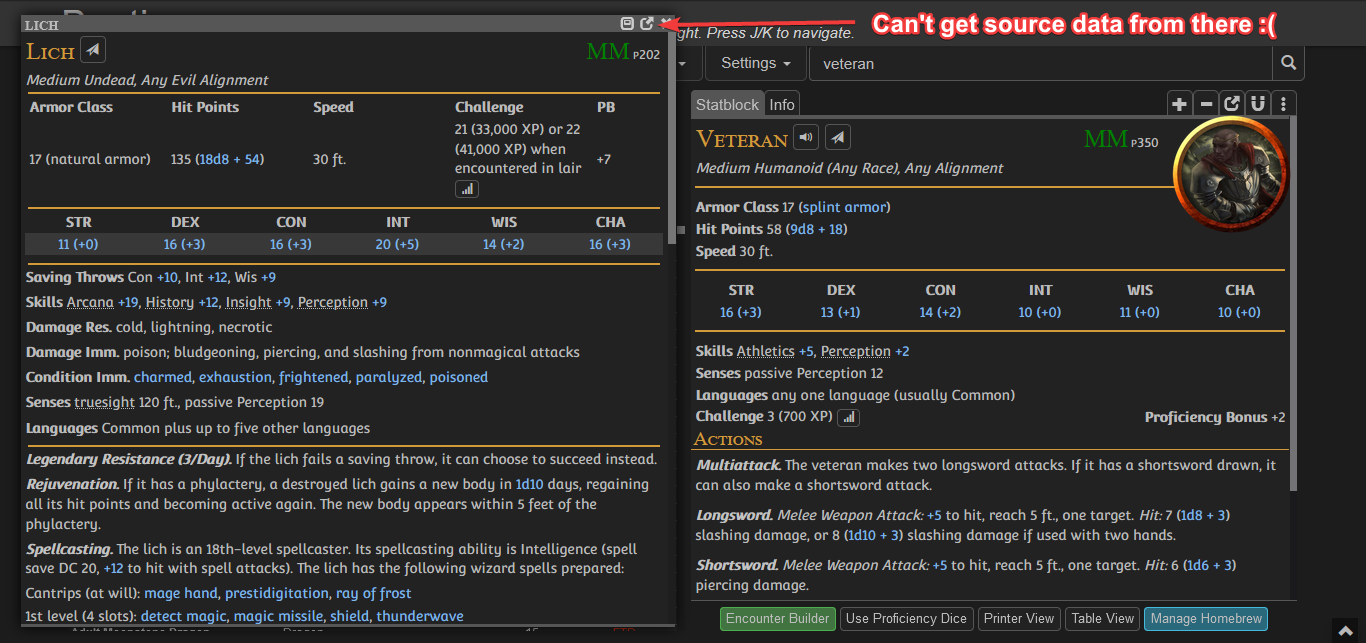1366x643 pixels.
Task: Search using the magnifying glass icon
Action: pyautogui.click(x=1288, y=62)
